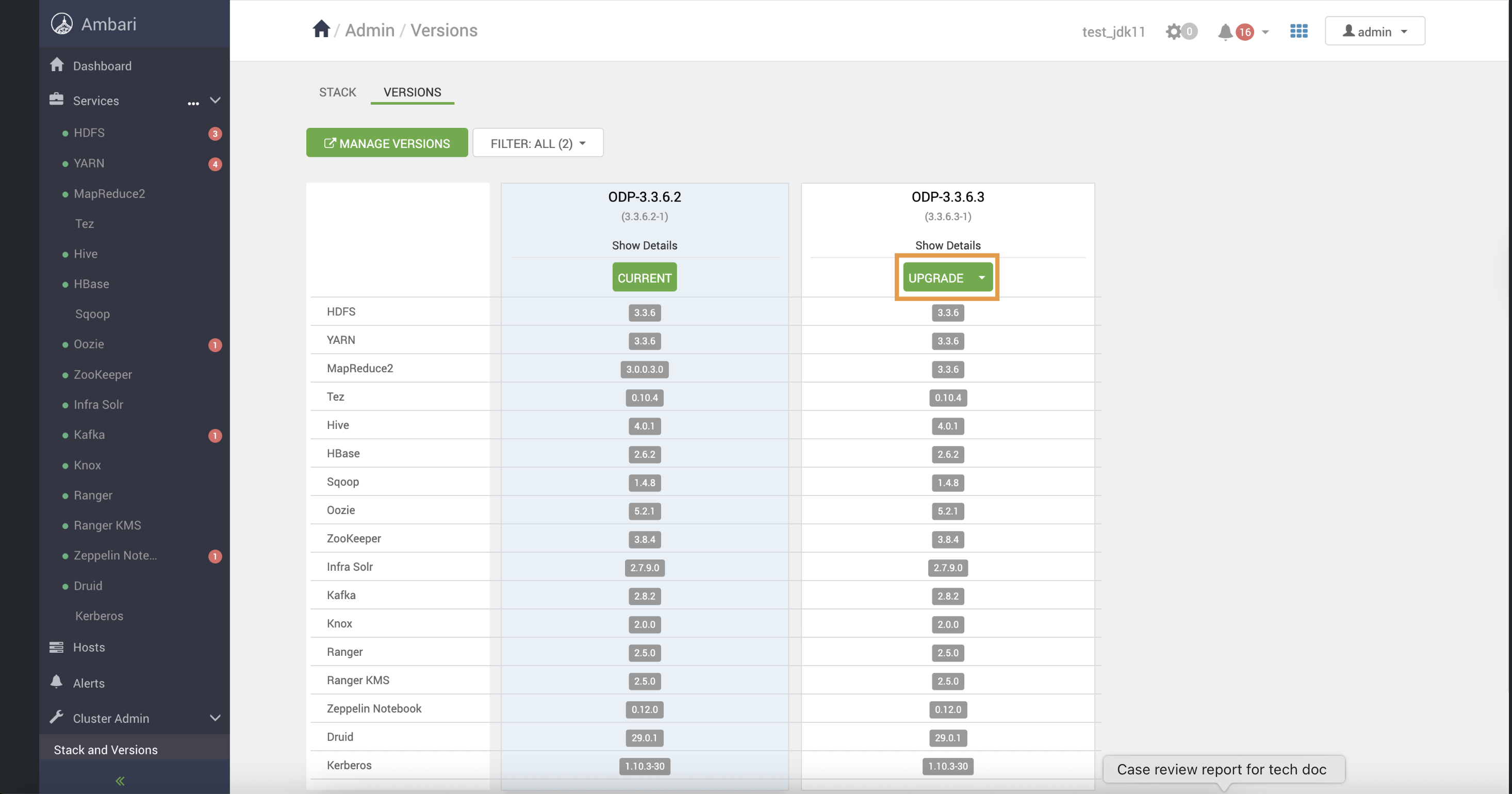The width and height of the screenshot is (1512, 794).
Task: Click the HDFS alert badge
Action: (x=215, y=134)
